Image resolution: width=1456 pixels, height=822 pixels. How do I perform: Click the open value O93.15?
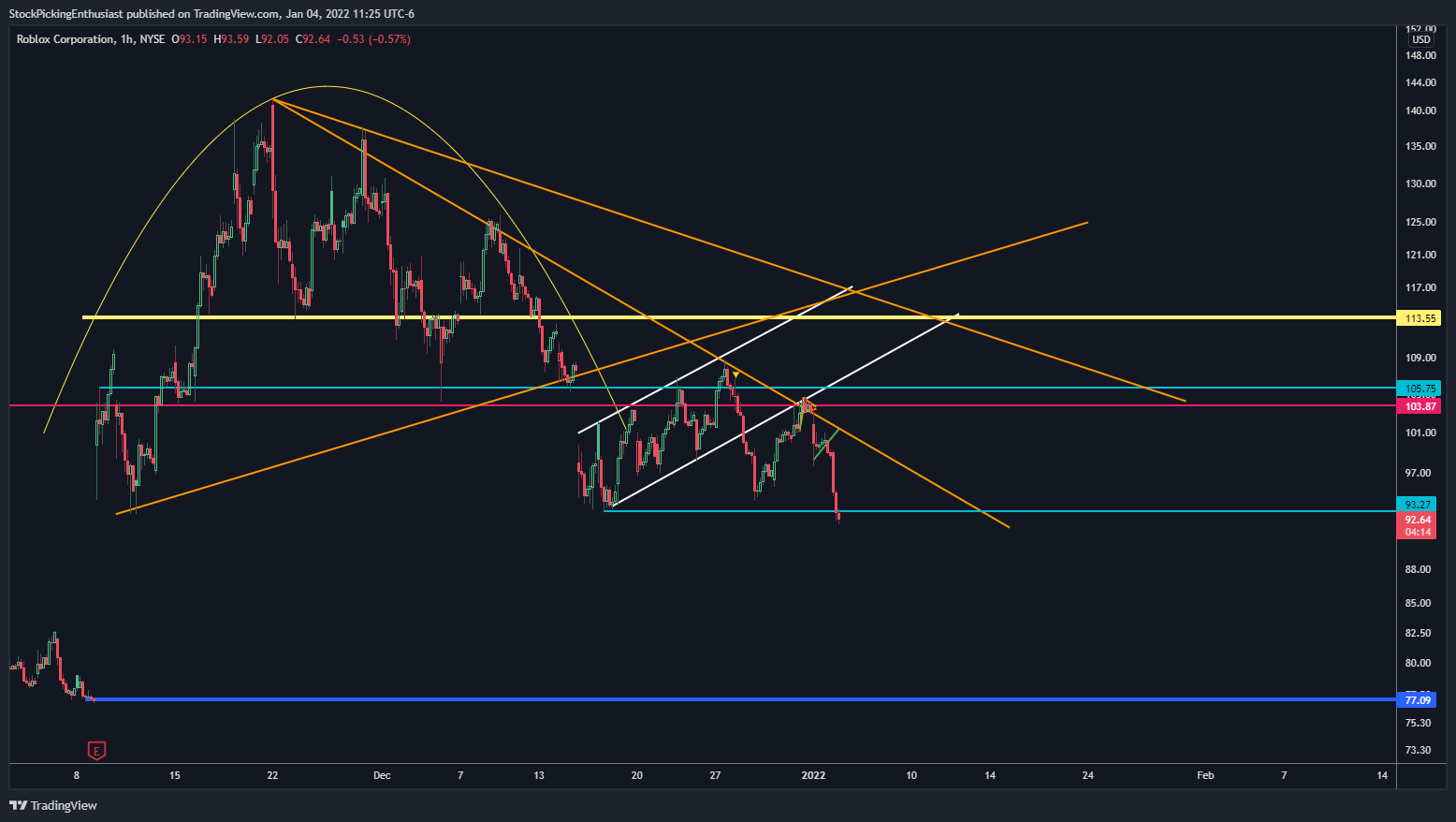point(189,39)
